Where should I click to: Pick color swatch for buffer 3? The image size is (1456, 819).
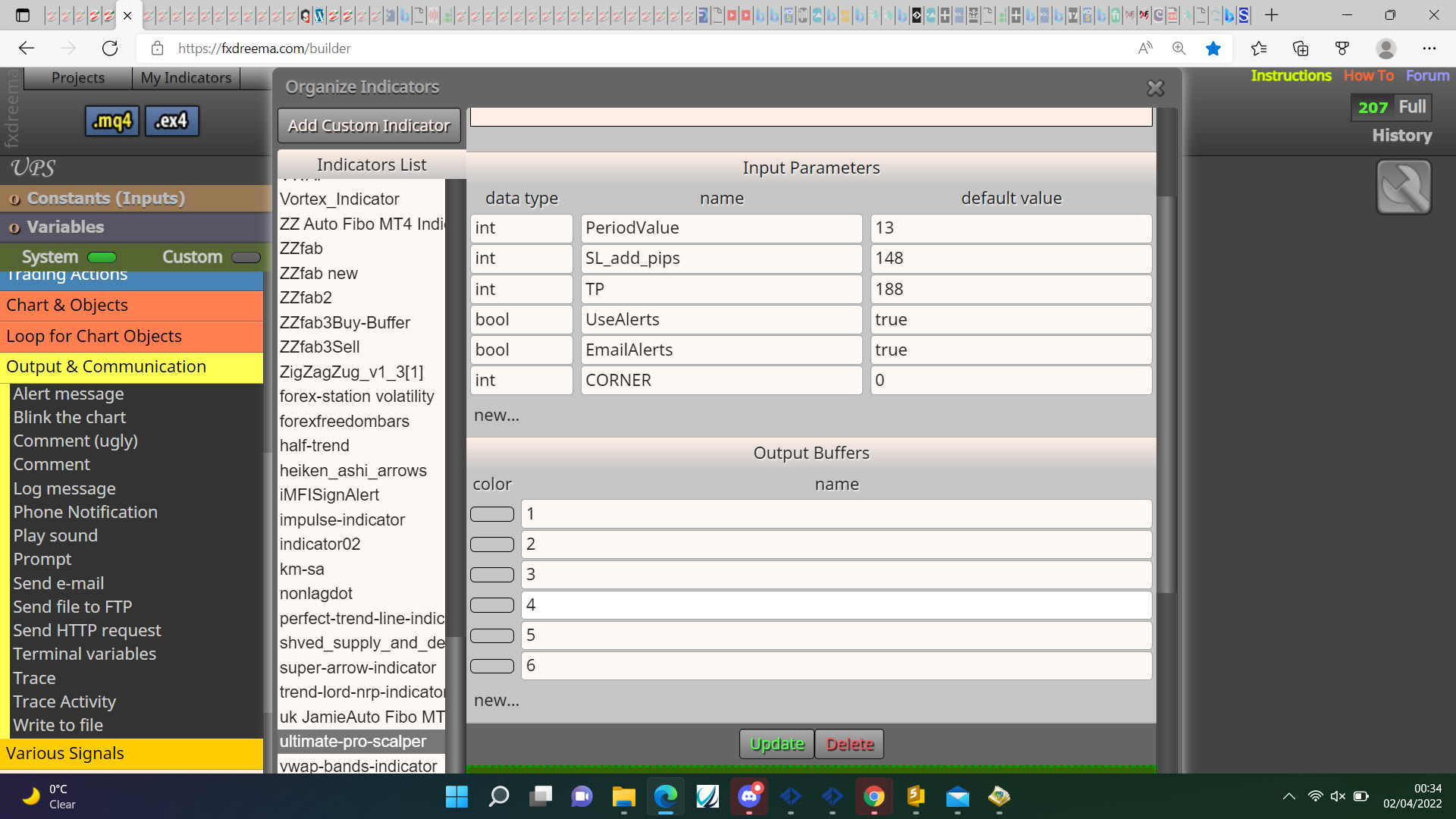tap(492, 575)
